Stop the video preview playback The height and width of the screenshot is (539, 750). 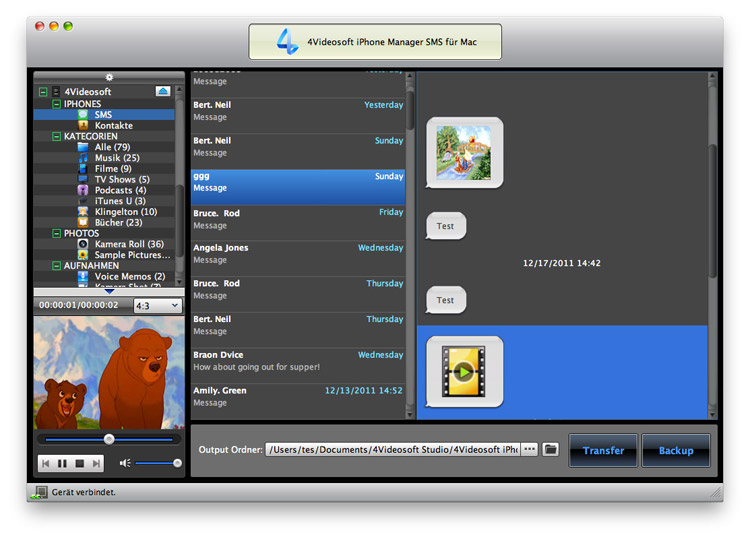(x=79, y=463)
